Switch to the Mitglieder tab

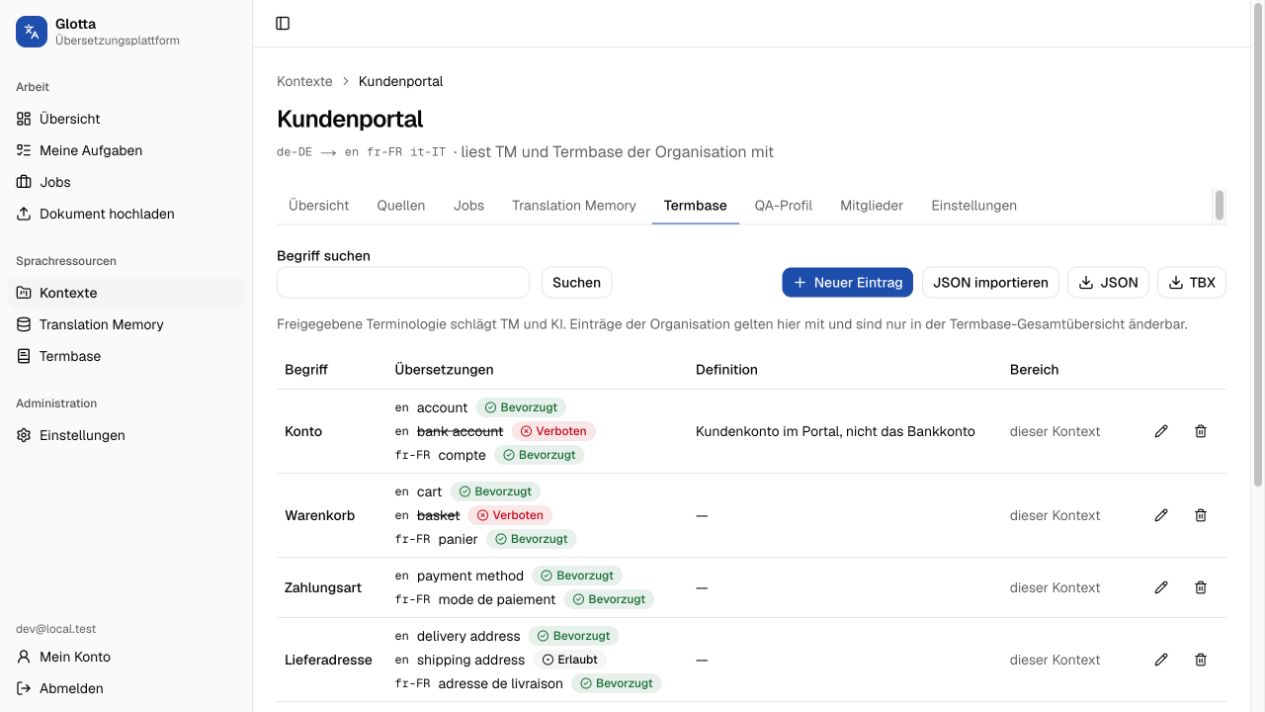click(x=872, y=205)
